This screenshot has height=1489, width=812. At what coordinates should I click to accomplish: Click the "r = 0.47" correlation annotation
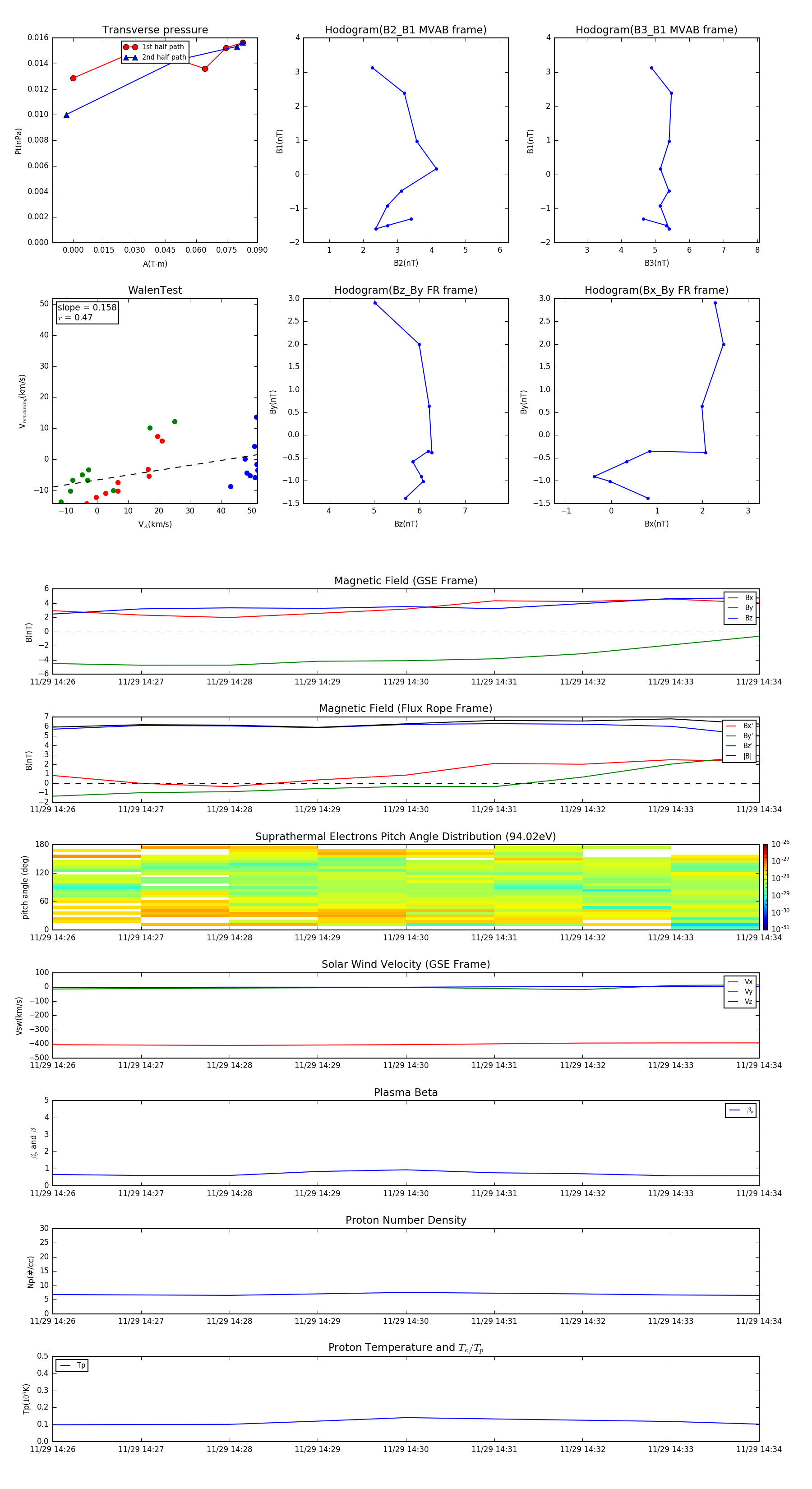[75, 317]
